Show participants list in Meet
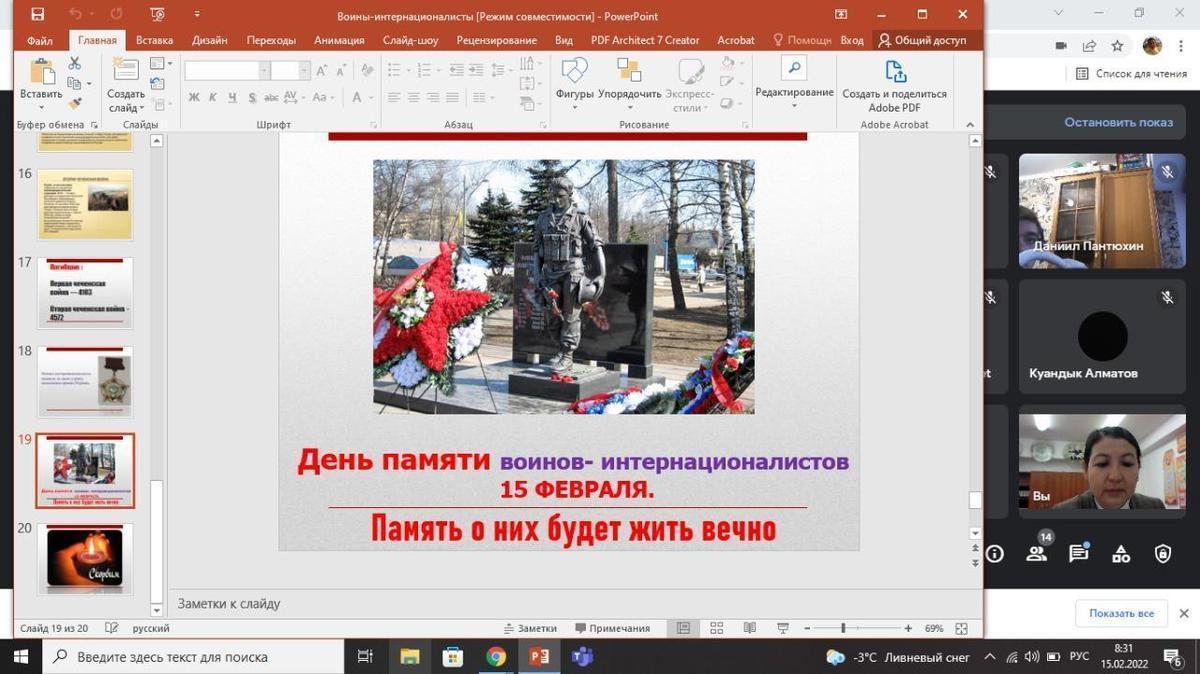 point(1036,553)
